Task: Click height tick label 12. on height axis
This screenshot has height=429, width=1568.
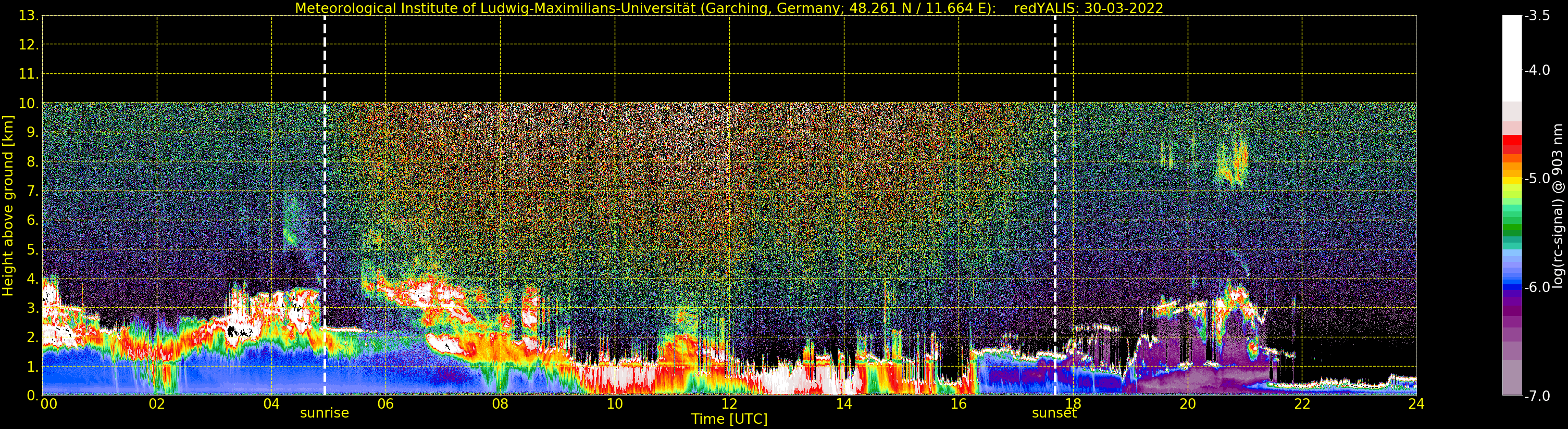Action: click(29, 45)
